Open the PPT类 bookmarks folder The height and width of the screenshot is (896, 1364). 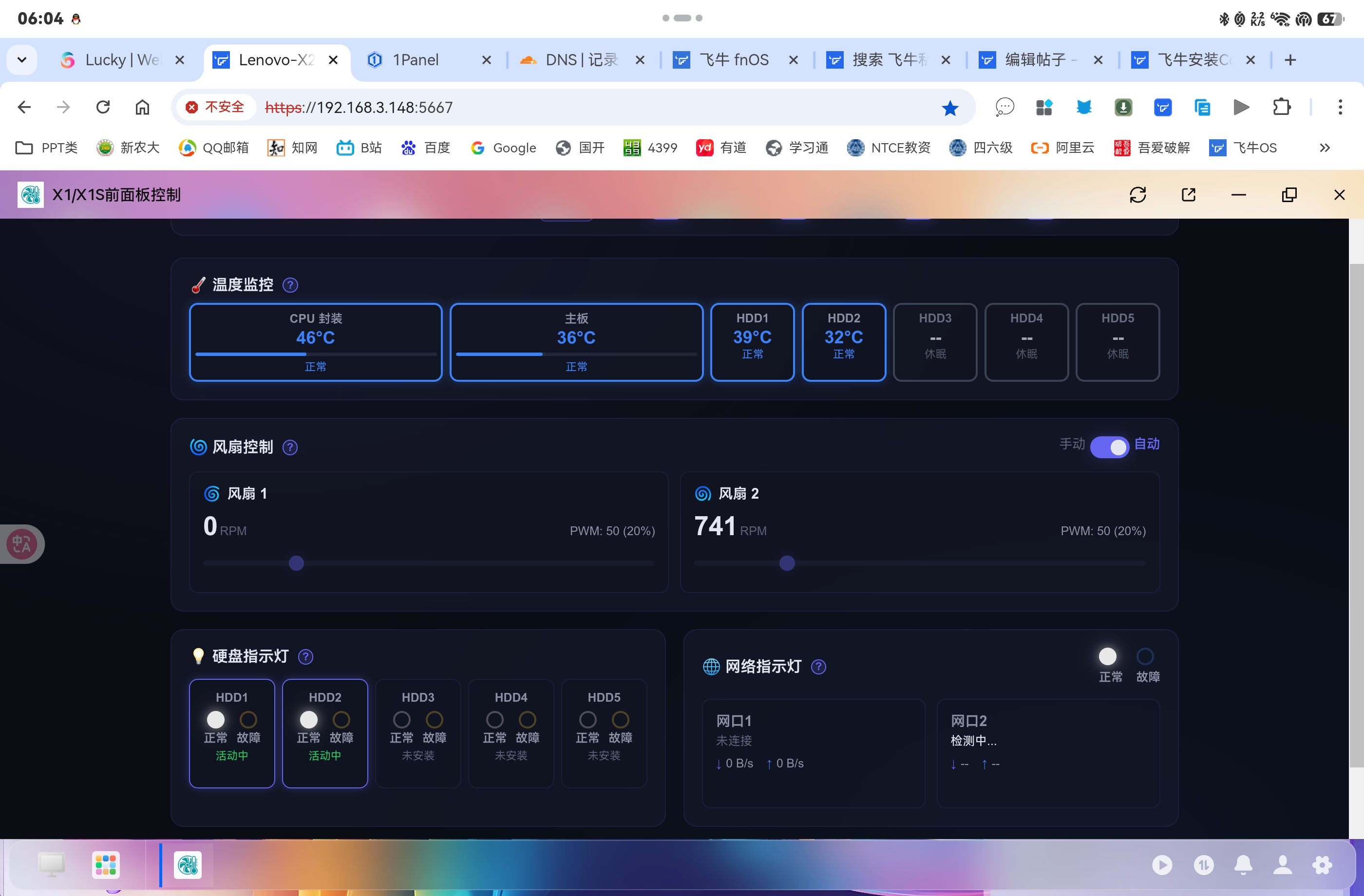(x=46, y=148)
